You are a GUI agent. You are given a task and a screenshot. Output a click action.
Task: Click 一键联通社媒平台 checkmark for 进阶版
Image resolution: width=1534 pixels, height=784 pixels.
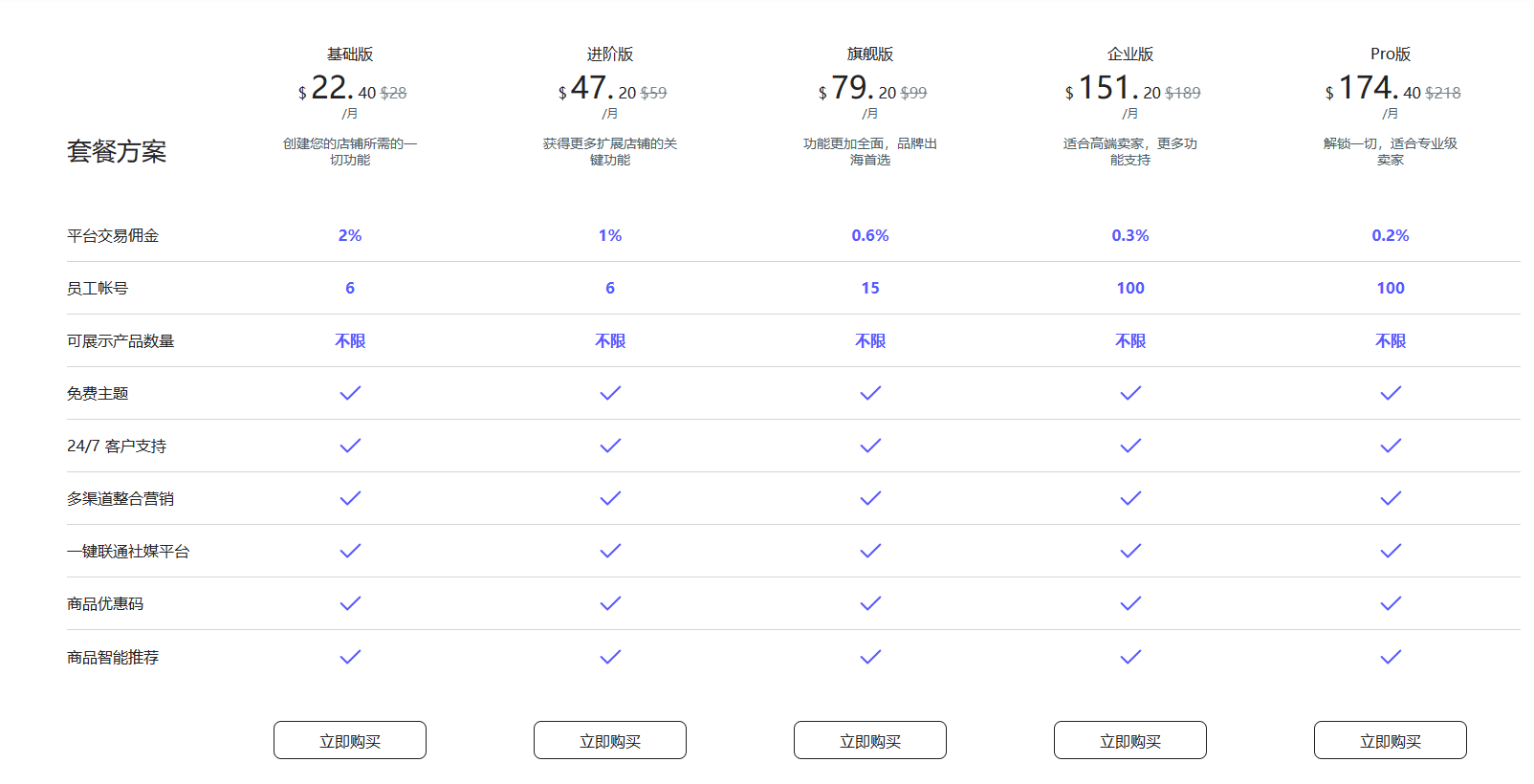coord(610,551)
